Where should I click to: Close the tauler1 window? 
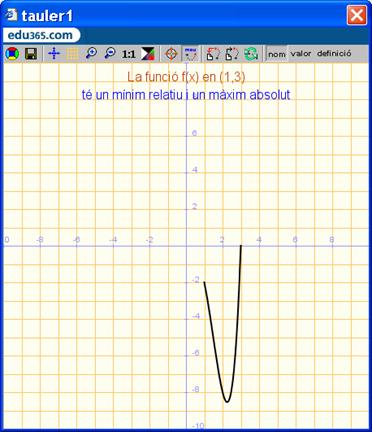(x=357, y=15)
